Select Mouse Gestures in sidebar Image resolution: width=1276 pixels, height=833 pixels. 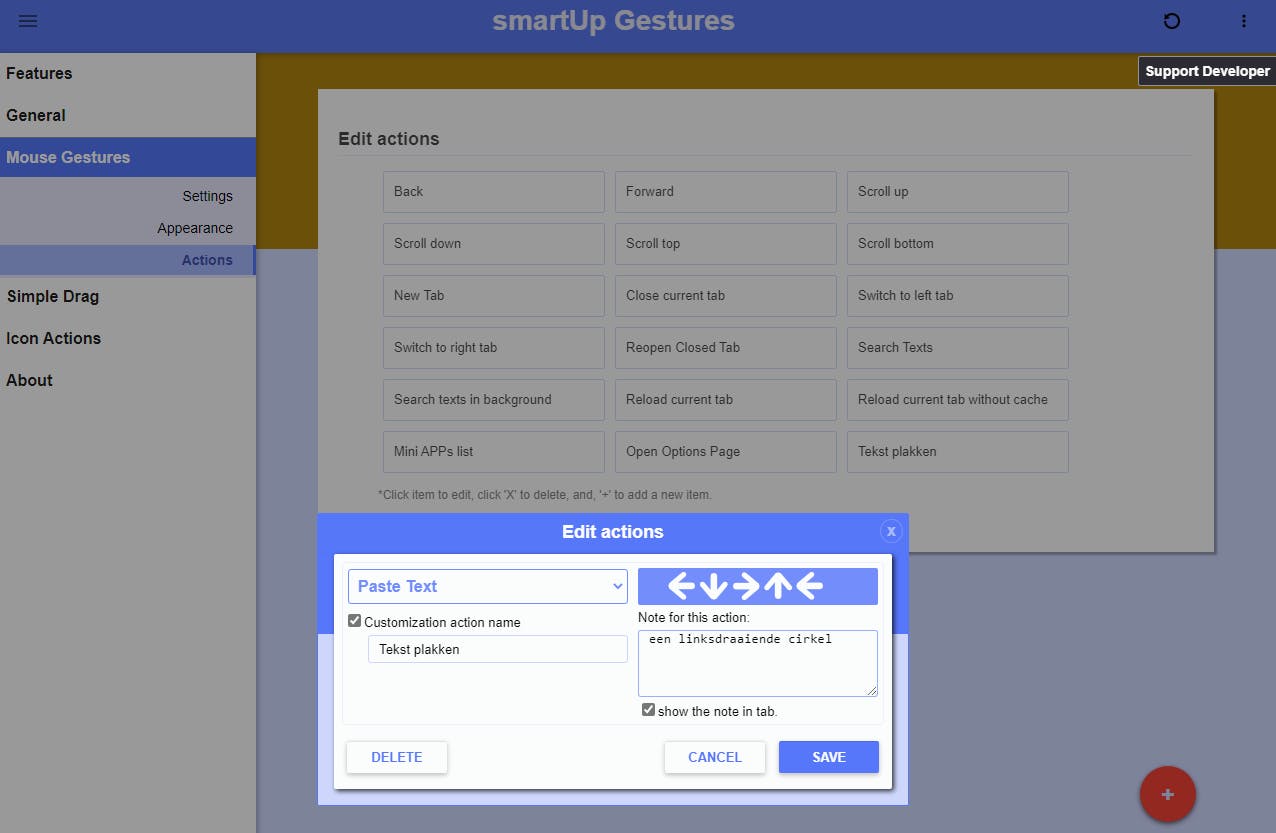(x=128, y=157)
